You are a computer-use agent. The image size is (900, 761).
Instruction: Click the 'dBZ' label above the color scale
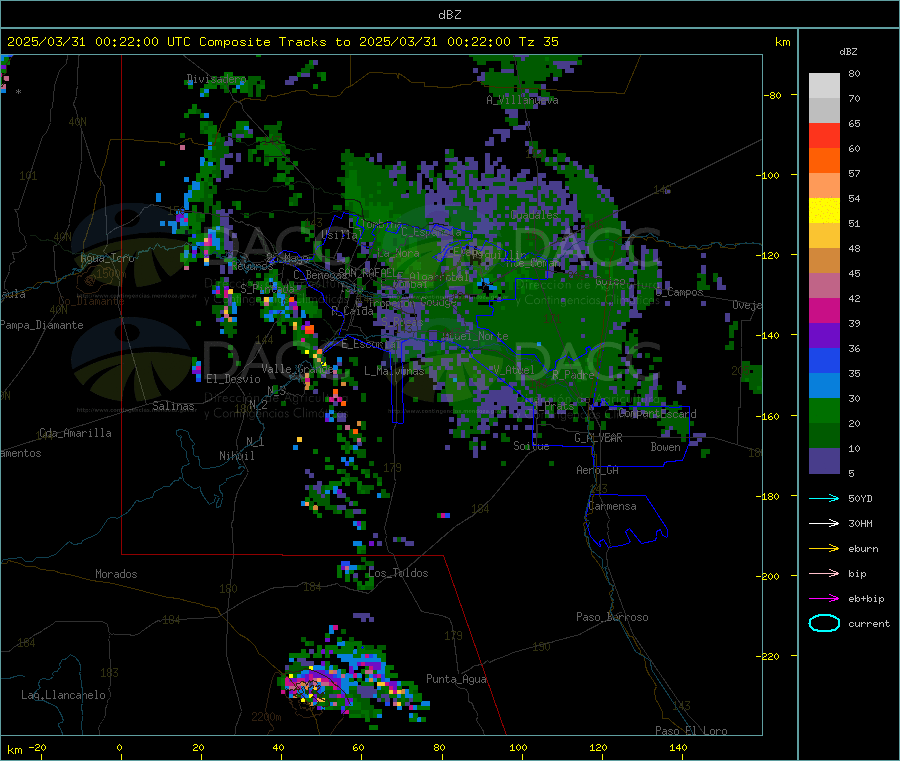[848, 52]
